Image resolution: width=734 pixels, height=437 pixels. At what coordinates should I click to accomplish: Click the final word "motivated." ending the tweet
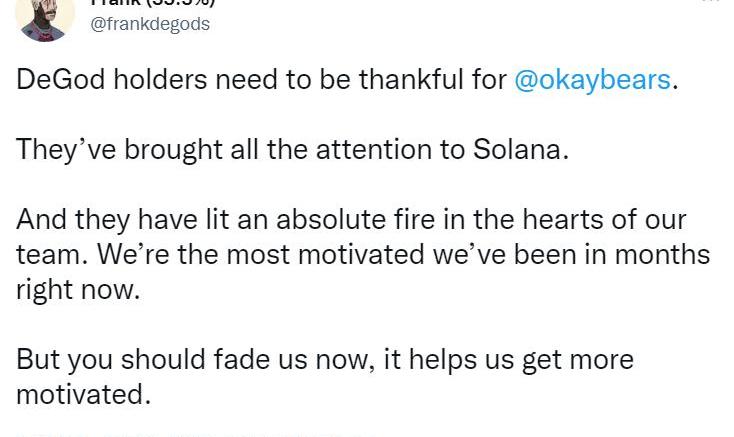point(83,394)
